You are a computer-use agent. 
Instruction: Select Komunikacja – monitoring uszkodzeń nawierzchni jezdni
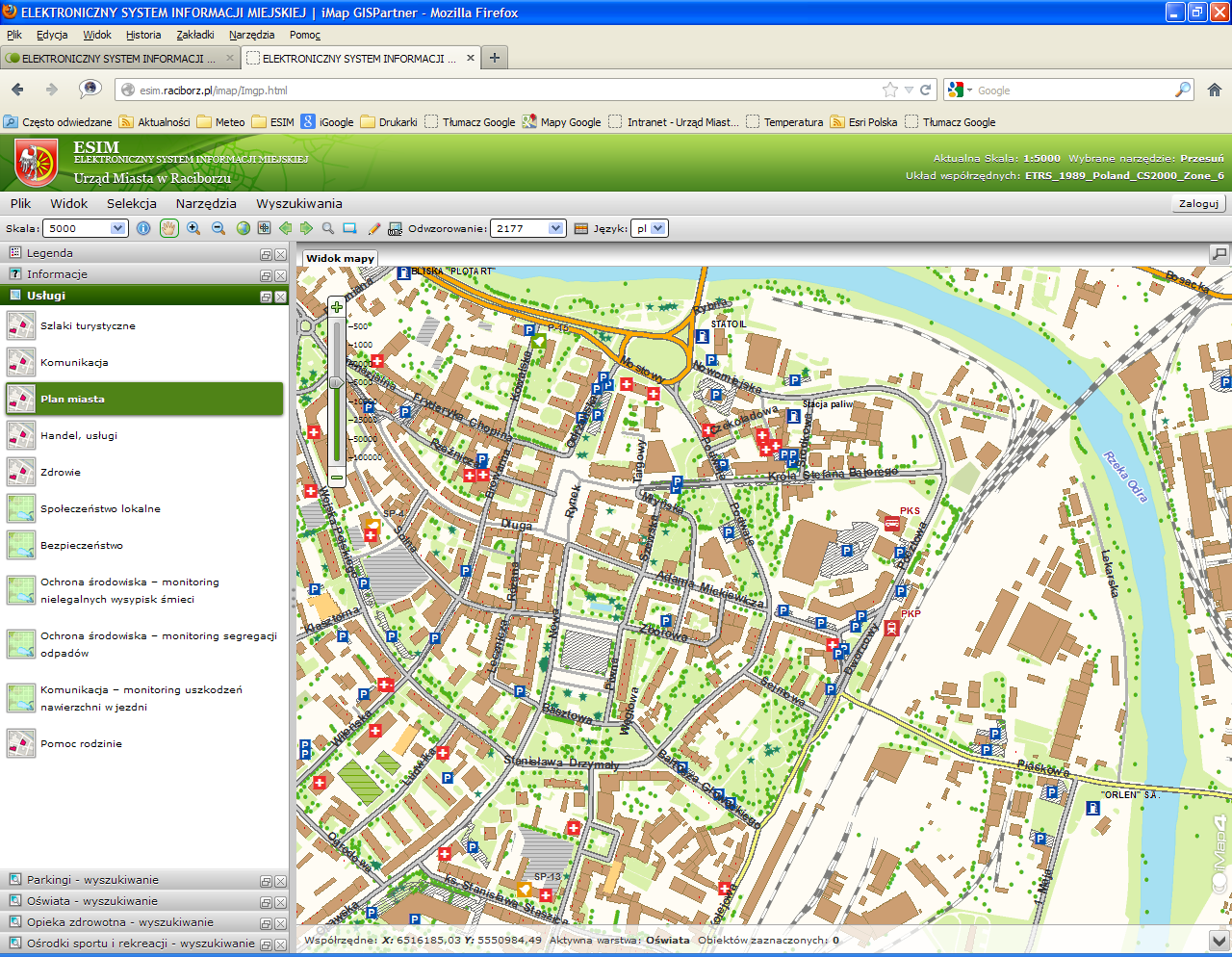tap(144, 698)
